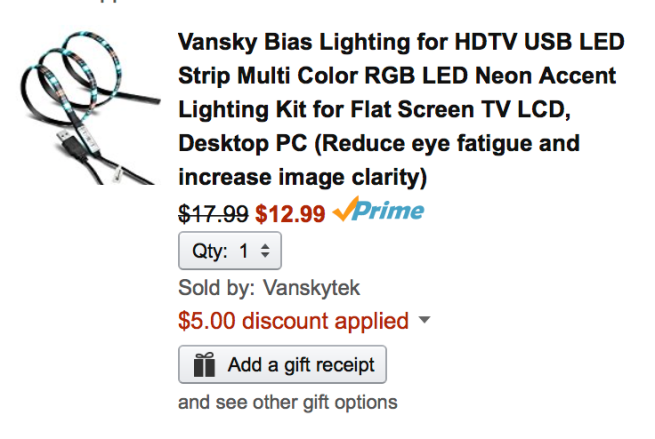655x439 pixels.
Task: Click the blue Prime logo text
Action: coord(392,211)
